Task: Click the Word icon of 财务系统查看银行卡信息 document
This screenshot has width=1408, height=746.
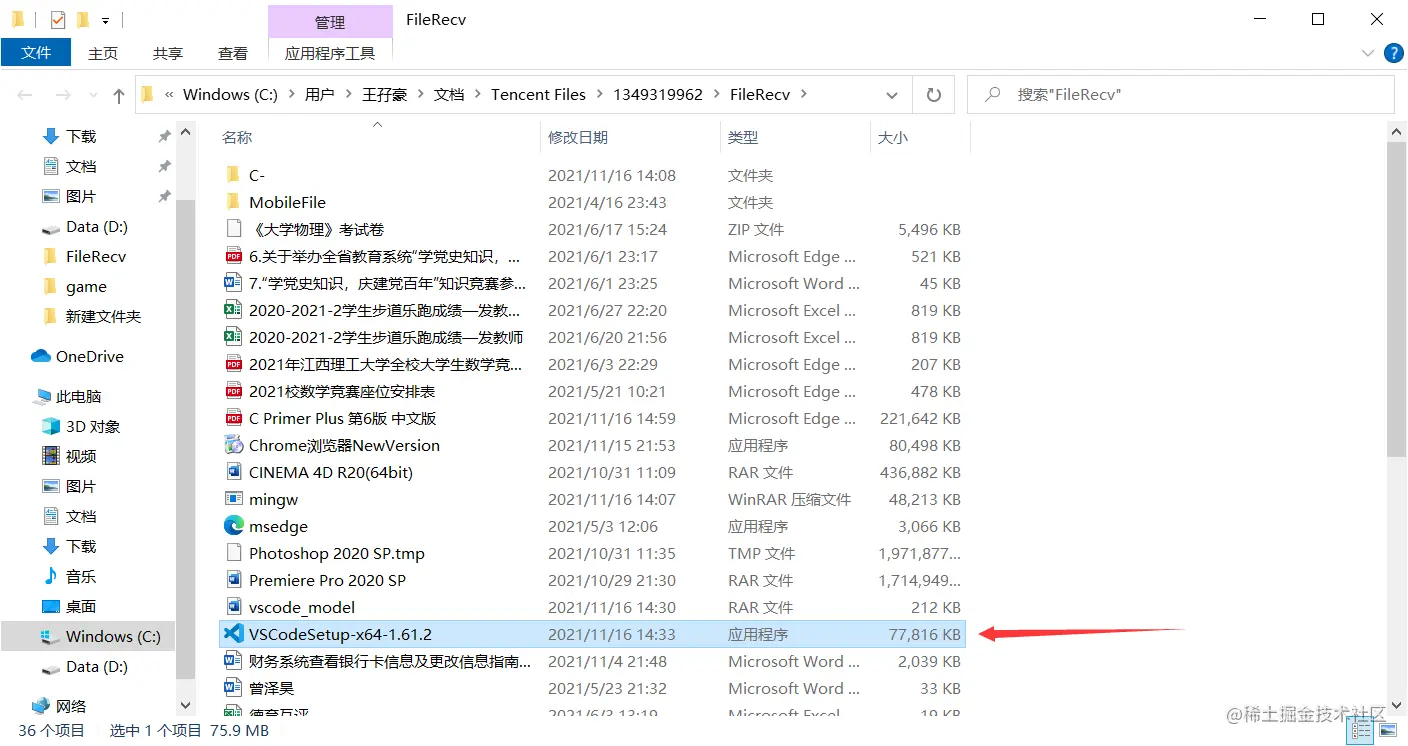Action: [x=233, y=661]
